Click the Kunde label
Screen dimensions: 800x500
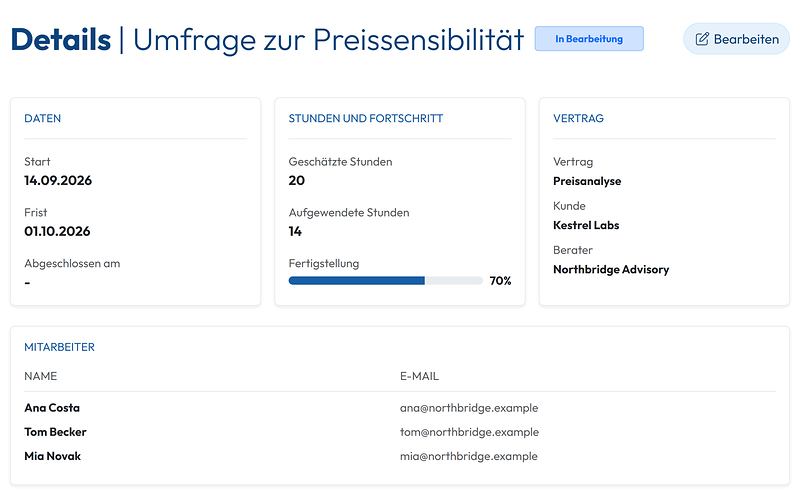click(x=569, y=206)
